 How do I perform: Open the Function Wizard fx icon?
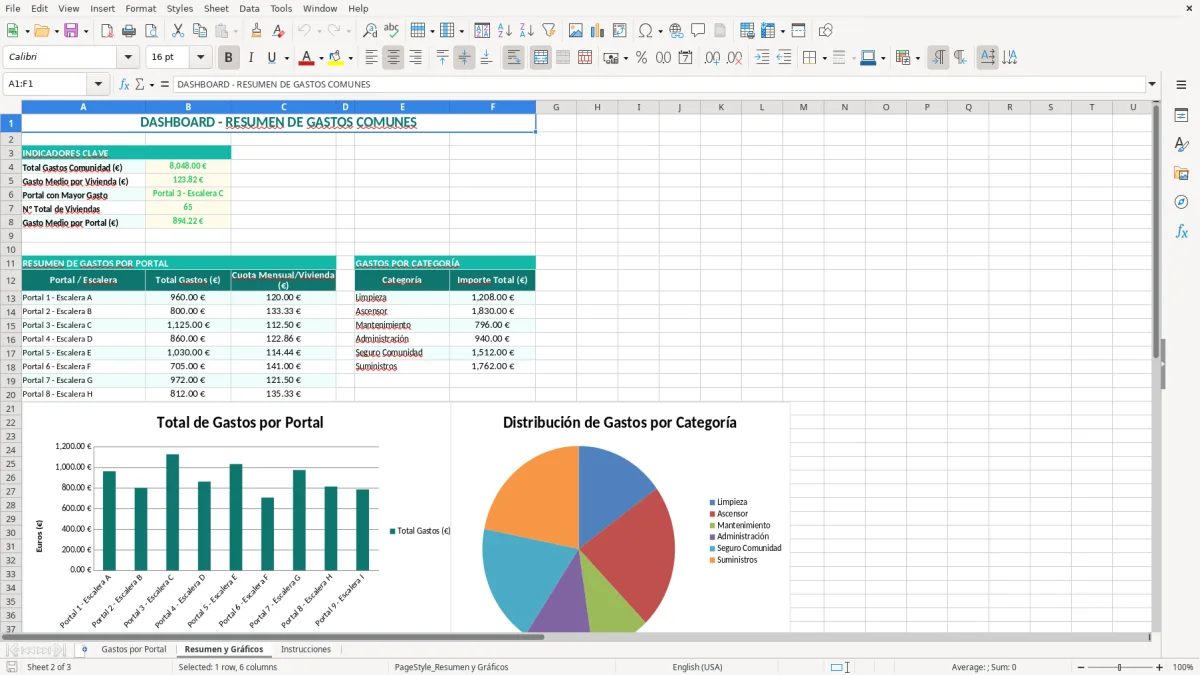[124, 84]
